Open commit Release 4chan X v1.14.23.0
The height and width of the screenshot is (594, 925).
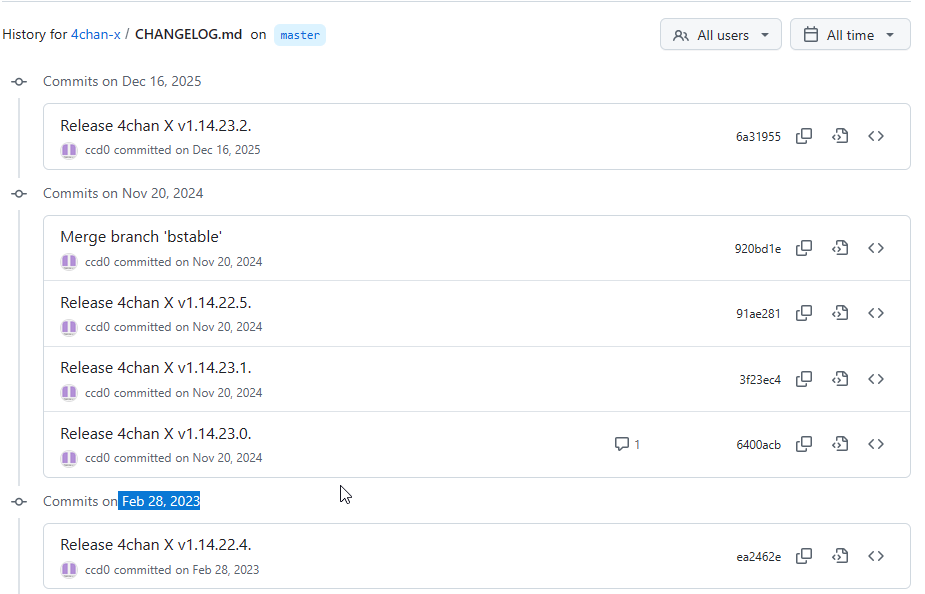point(156,434)
